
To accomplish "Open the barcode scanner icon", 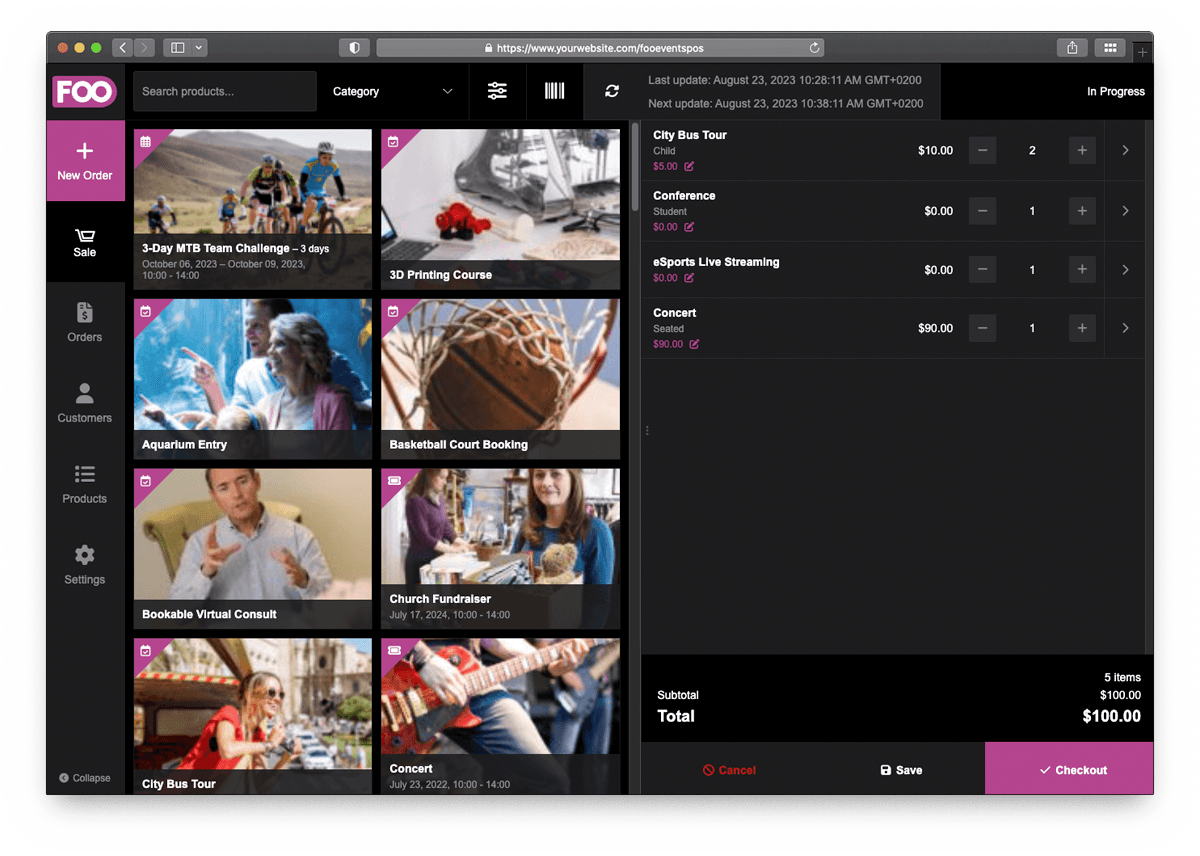I will click(554, 91).
